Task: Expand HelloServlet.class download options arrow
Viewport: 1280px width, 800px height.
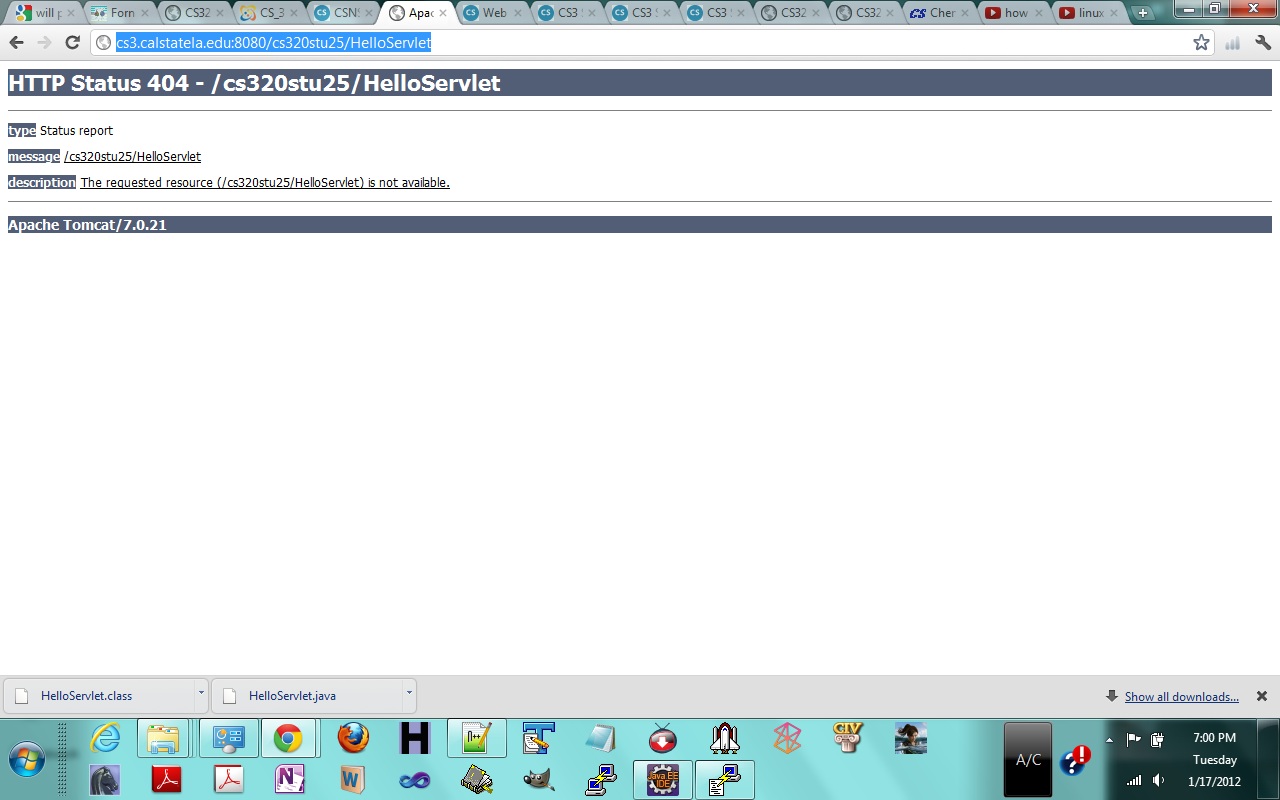Action: [x=201, y=692]
